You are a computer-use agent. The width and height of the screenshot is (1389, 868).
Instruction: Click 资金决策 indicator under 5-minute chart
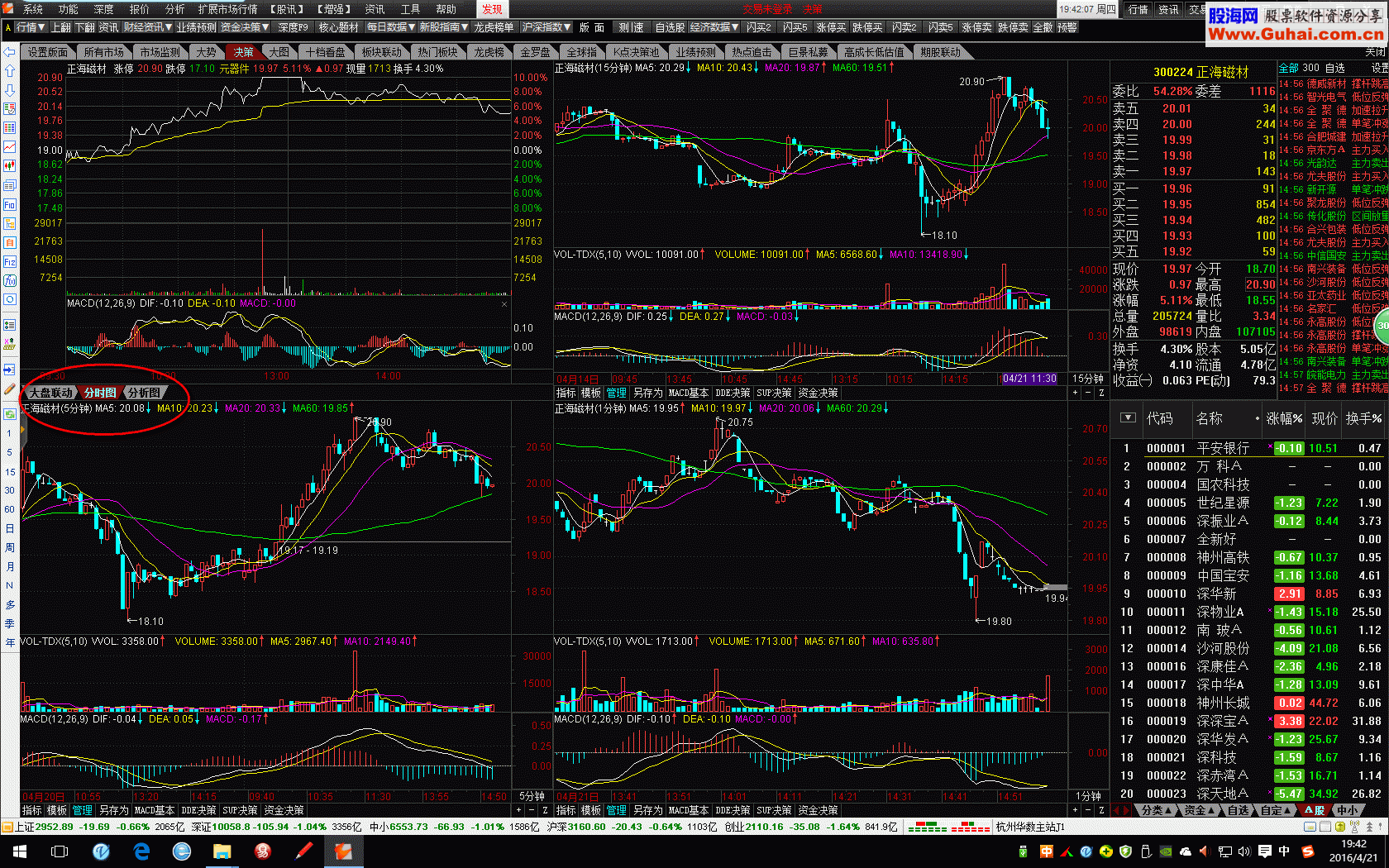(284, 810)
